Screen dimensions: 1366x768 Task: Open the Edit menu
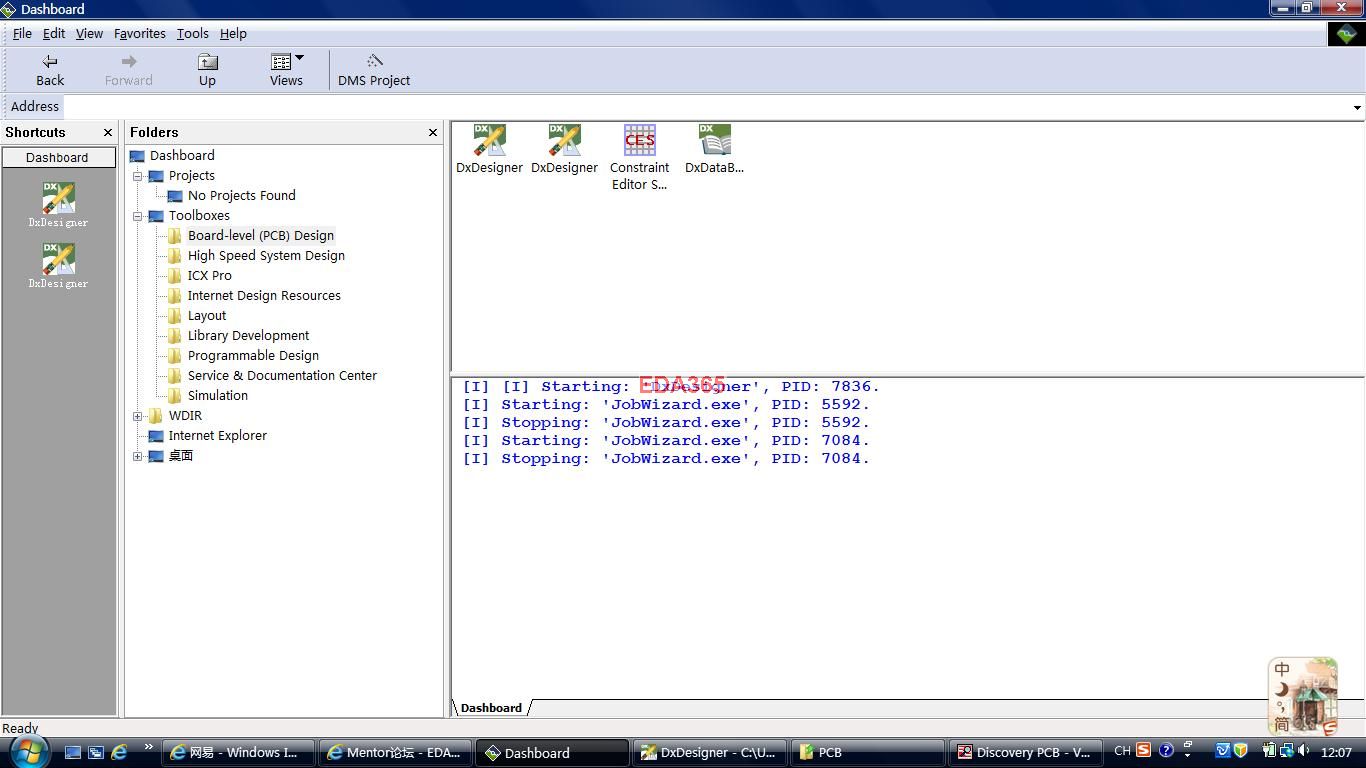[54, 33]
